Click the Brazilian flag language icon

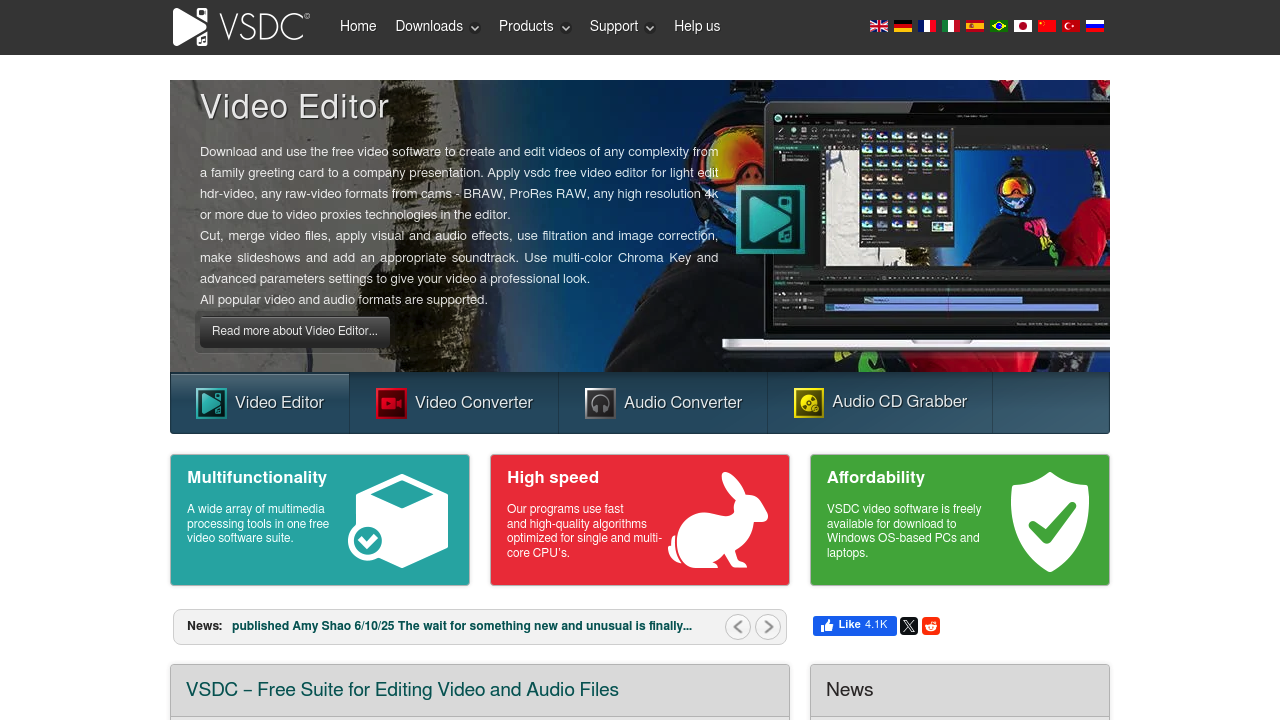click(x=999, y=26)
